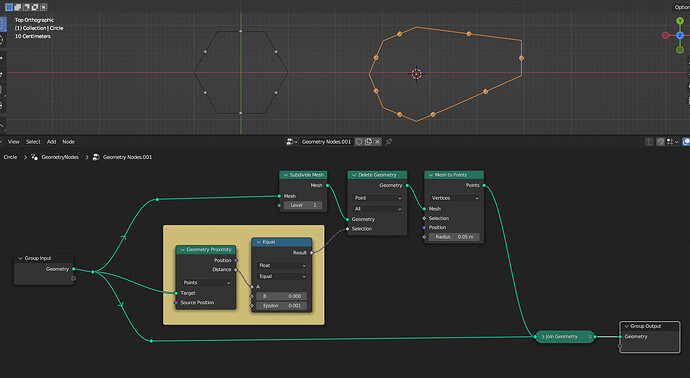This screenshot has width=690, height=378.
Task: Adjust the Level field in Subdivide Mesh
Action: 303,205
